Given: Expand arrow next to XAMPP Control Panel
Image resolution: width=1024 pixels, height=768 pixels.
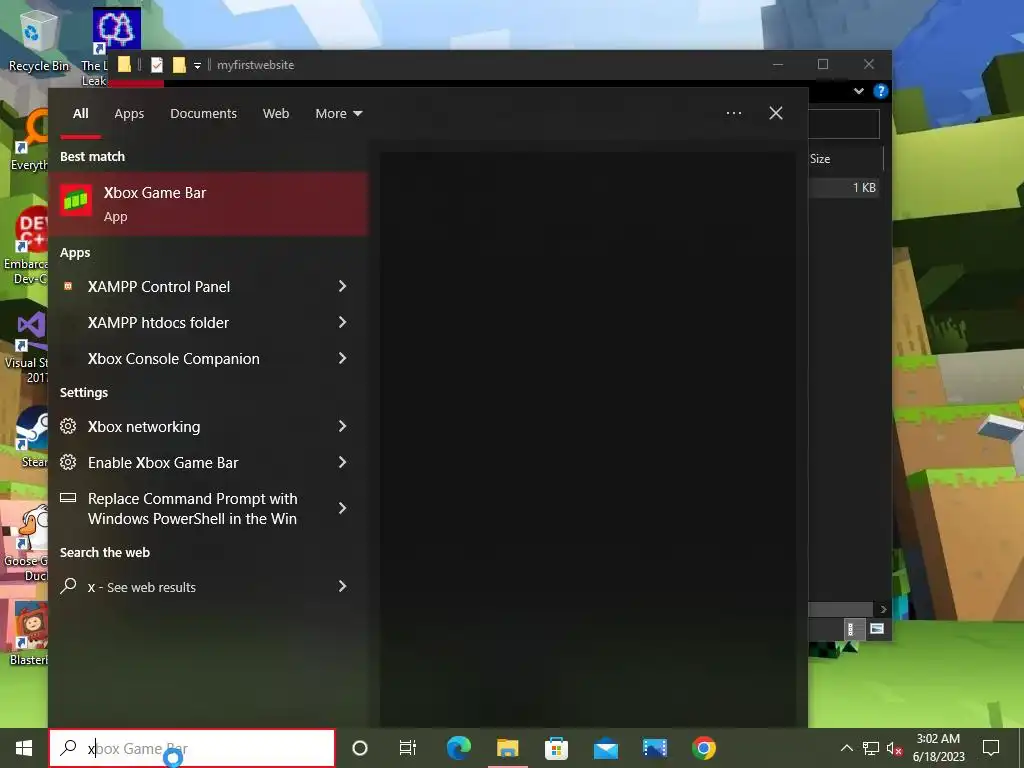Looking at the screenshot, I should [342, 286].
